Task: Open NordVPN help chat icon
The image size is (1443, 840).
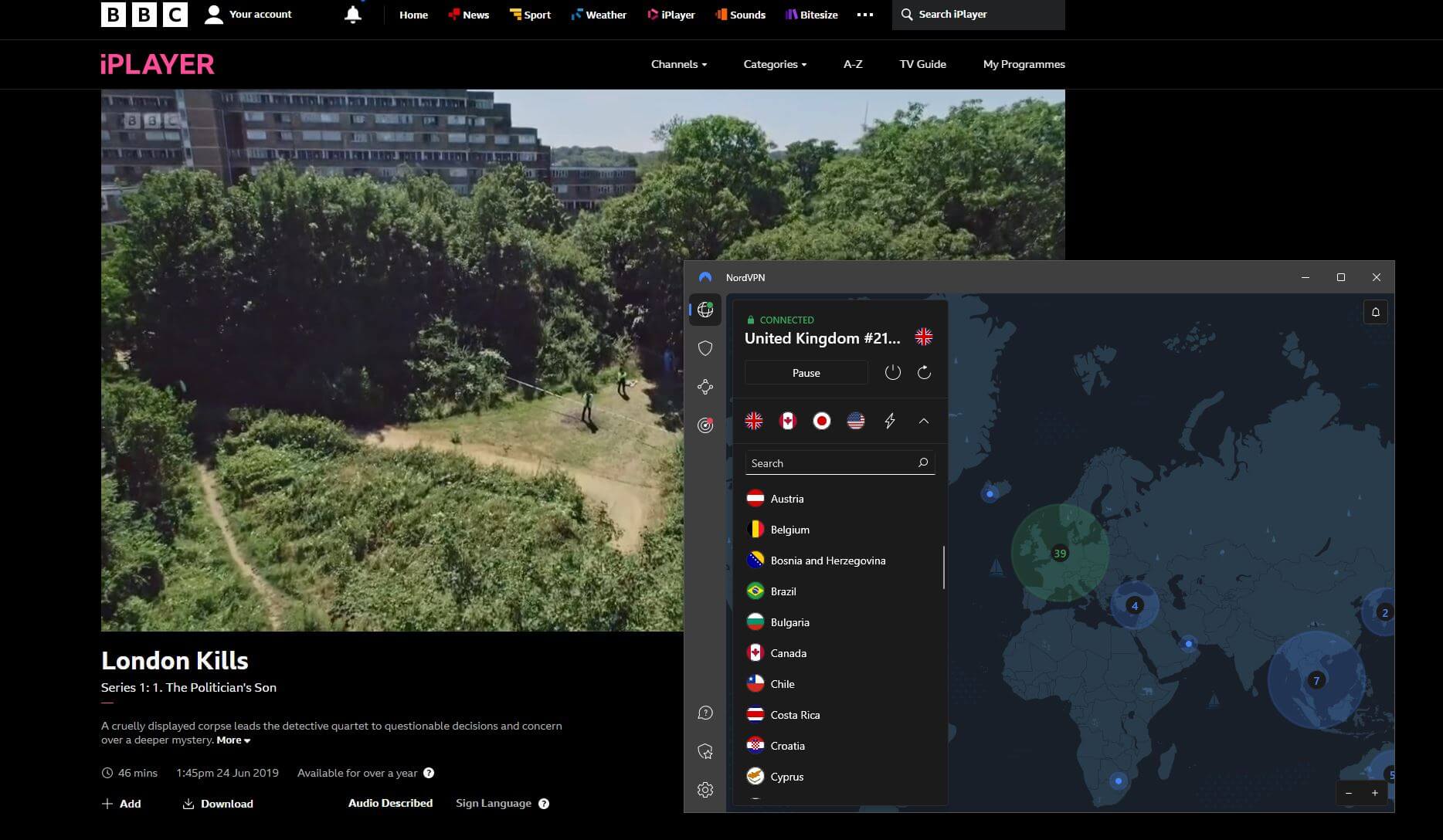Action: click(x=705, y=713)
